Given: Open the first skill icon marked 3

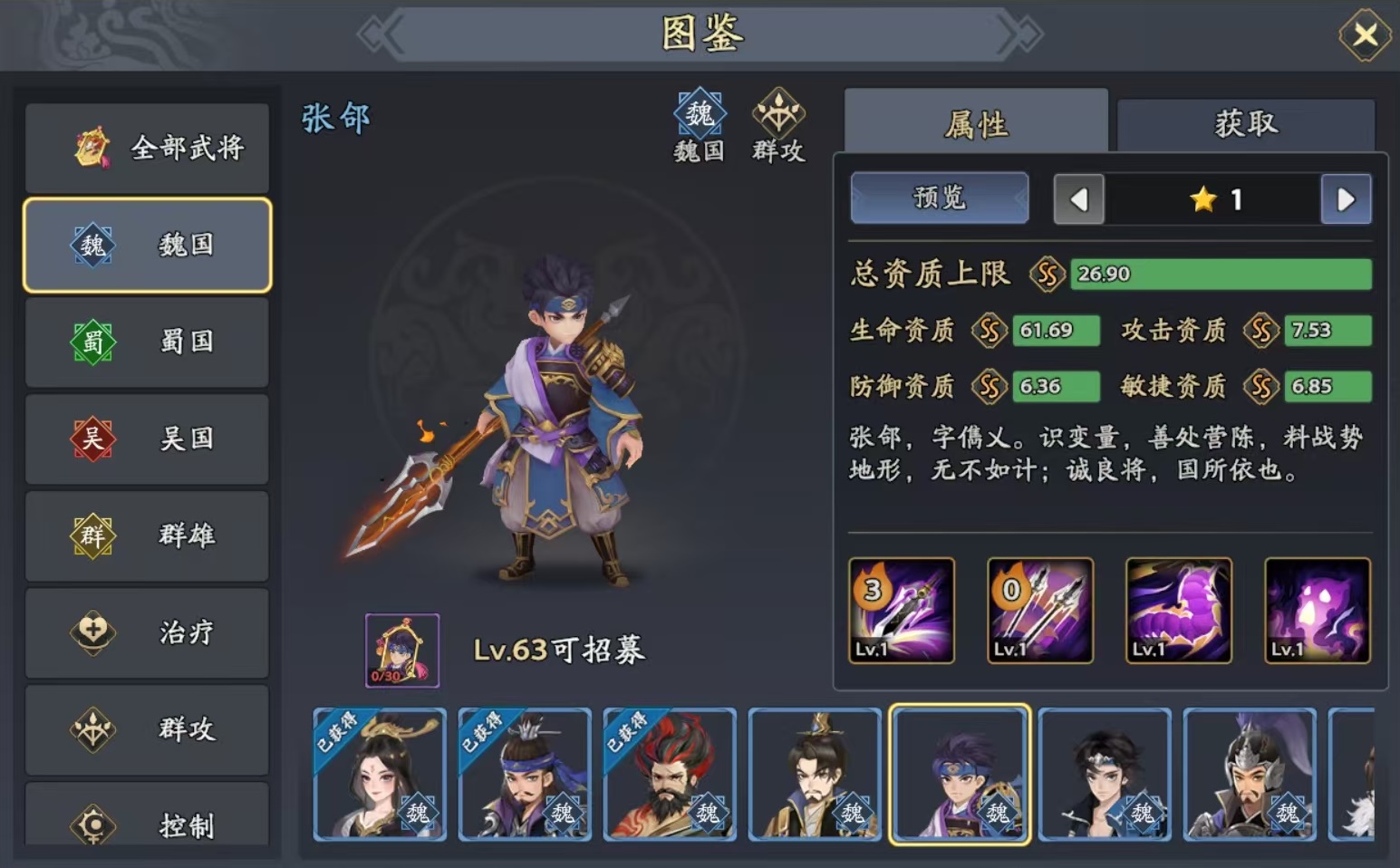Looking at the screenshot, I should pyautogui.click(x=902, y=610).
